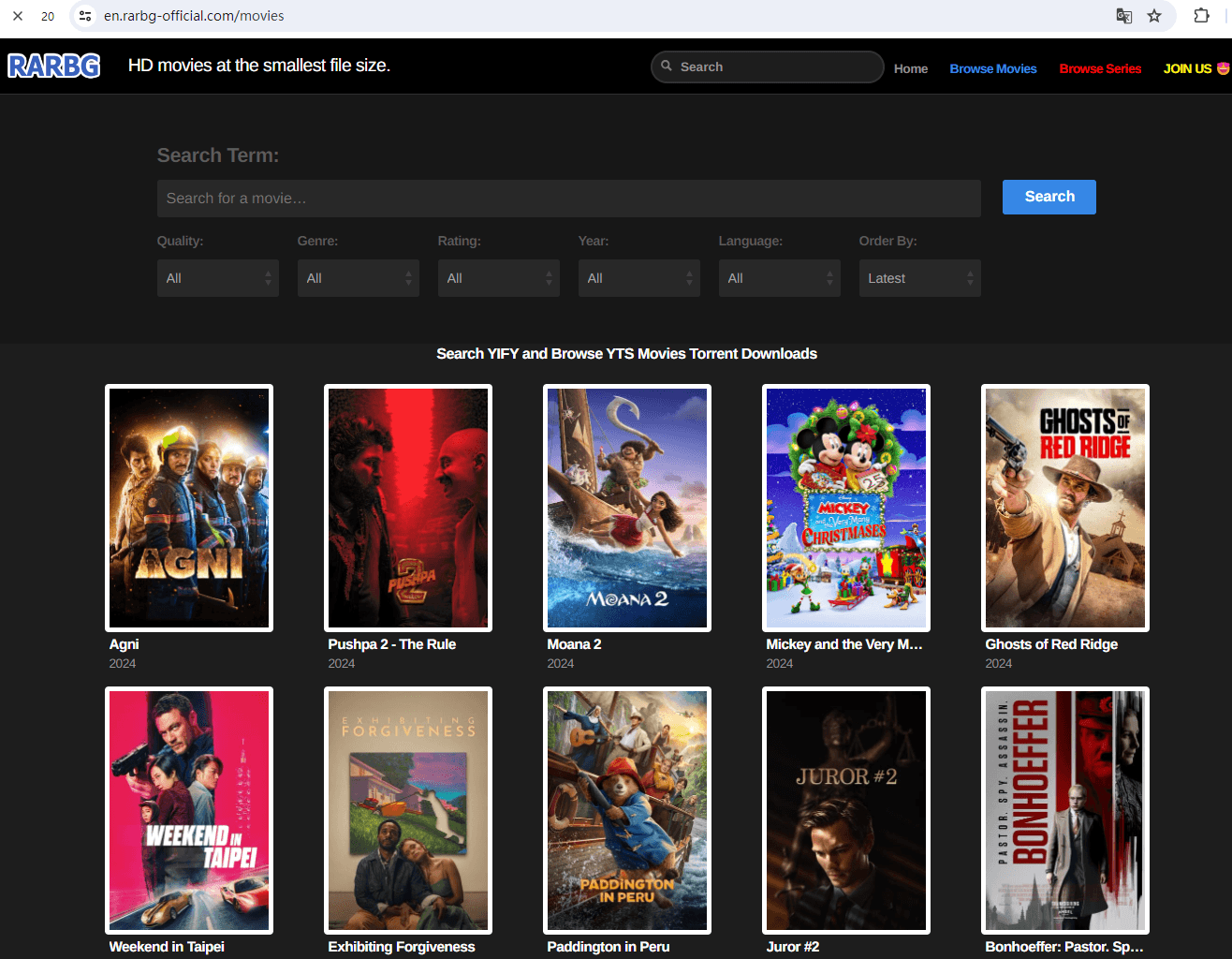
Task: Click the RARBG logo
Action: [x=54, y=66]
